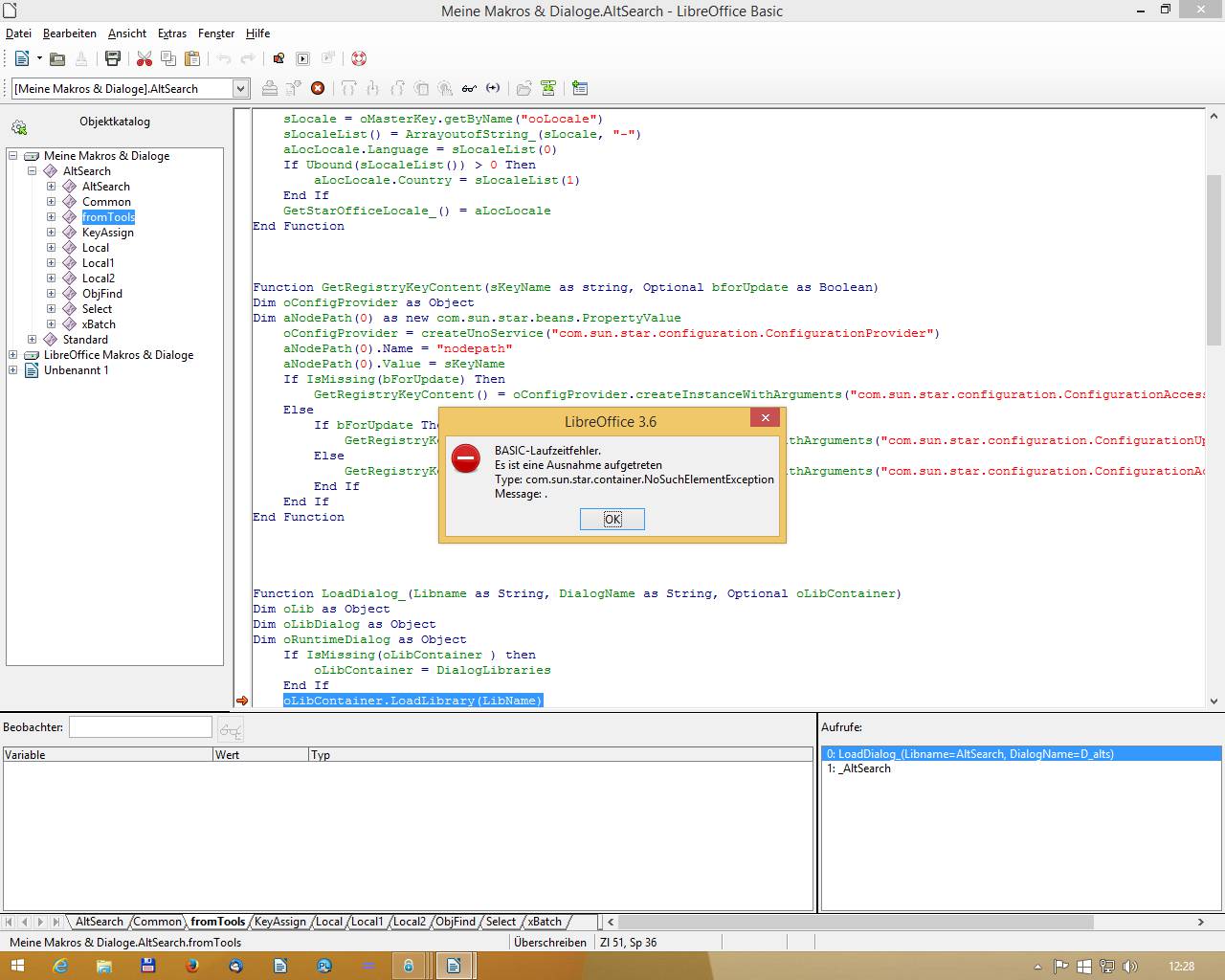Switch to the Select module tab
1225x980 pixels.
tap(501, 922)
